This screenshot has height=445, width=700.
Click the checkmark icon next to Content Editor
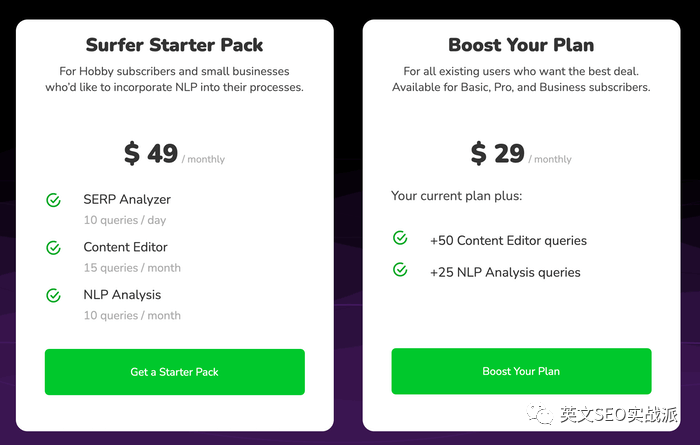click(54, 247)
